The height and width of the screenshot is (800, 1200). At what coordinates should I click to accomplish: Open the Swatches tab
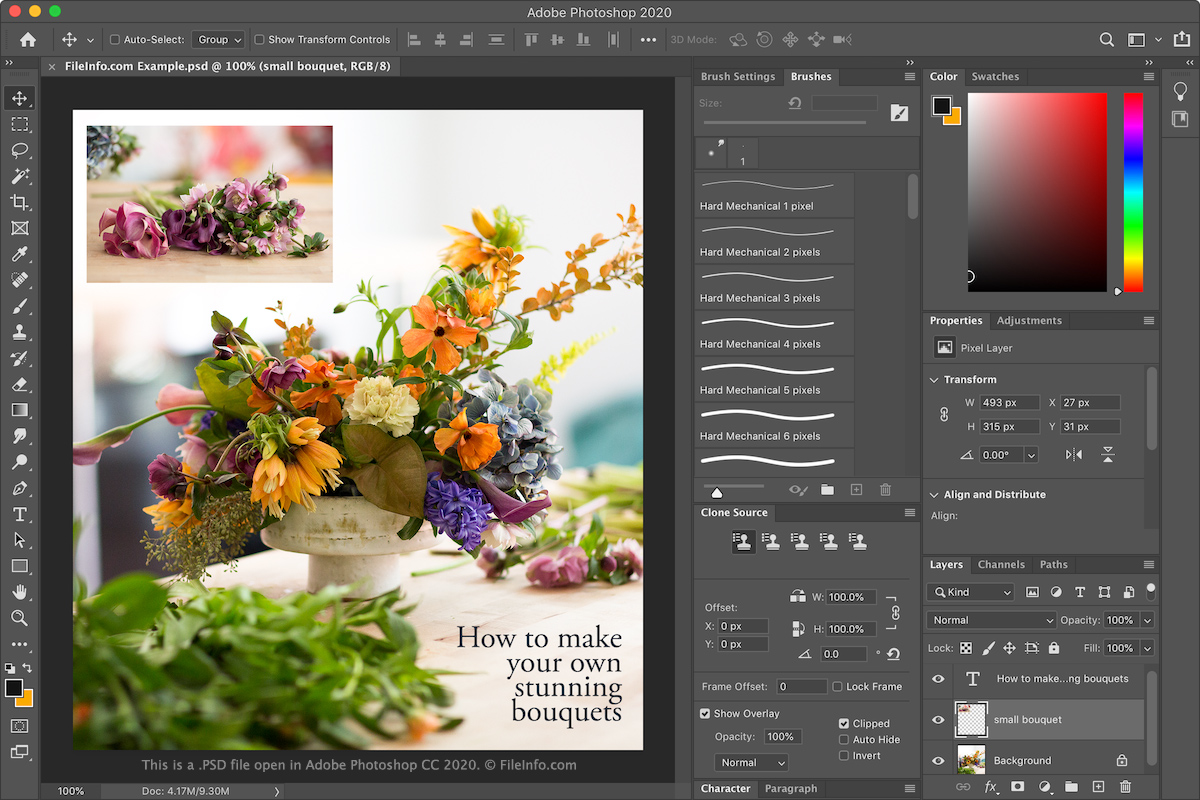click(x=995, y=77)
